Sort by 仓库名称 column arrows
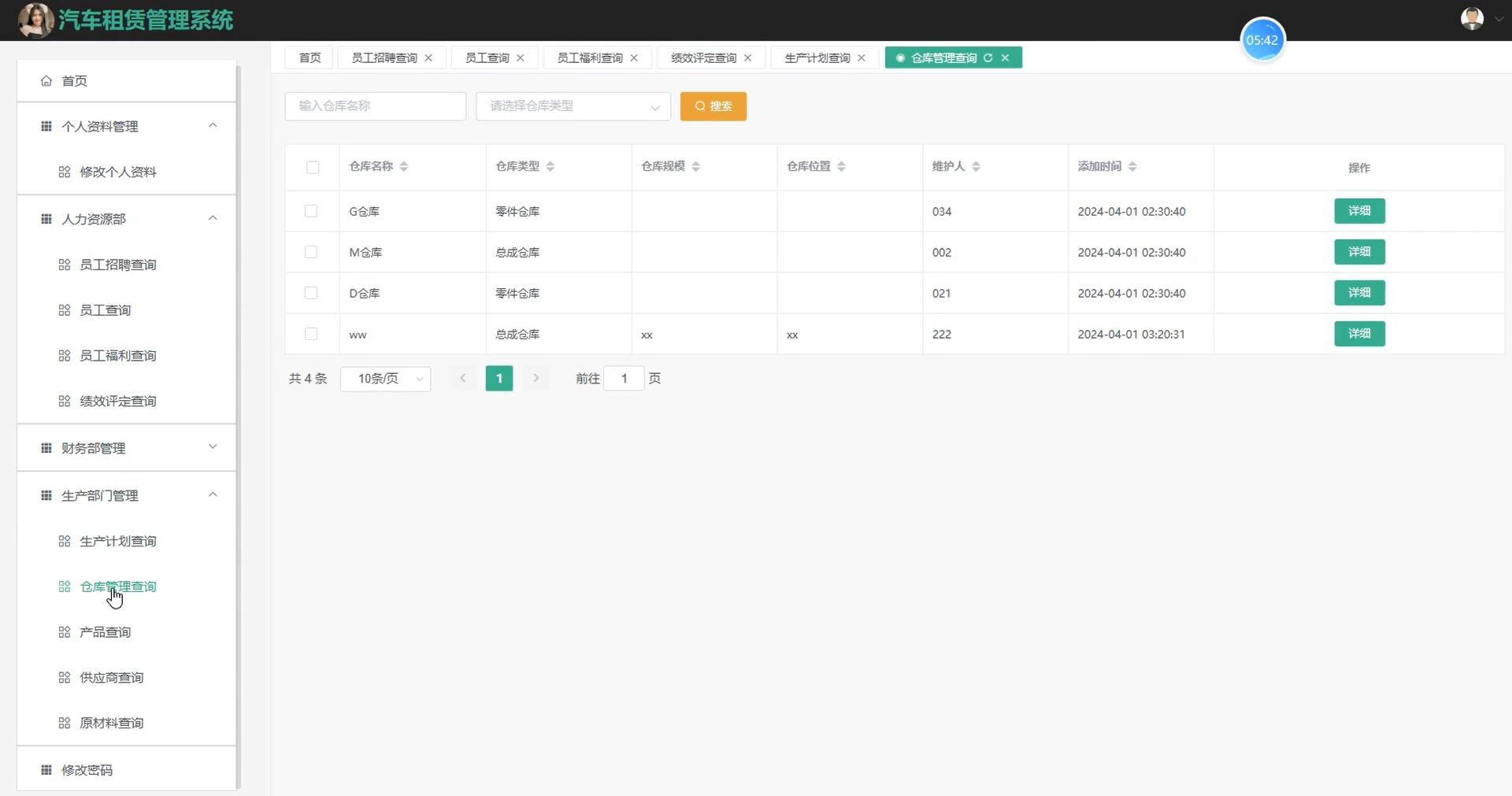 [x=404, y=166]
